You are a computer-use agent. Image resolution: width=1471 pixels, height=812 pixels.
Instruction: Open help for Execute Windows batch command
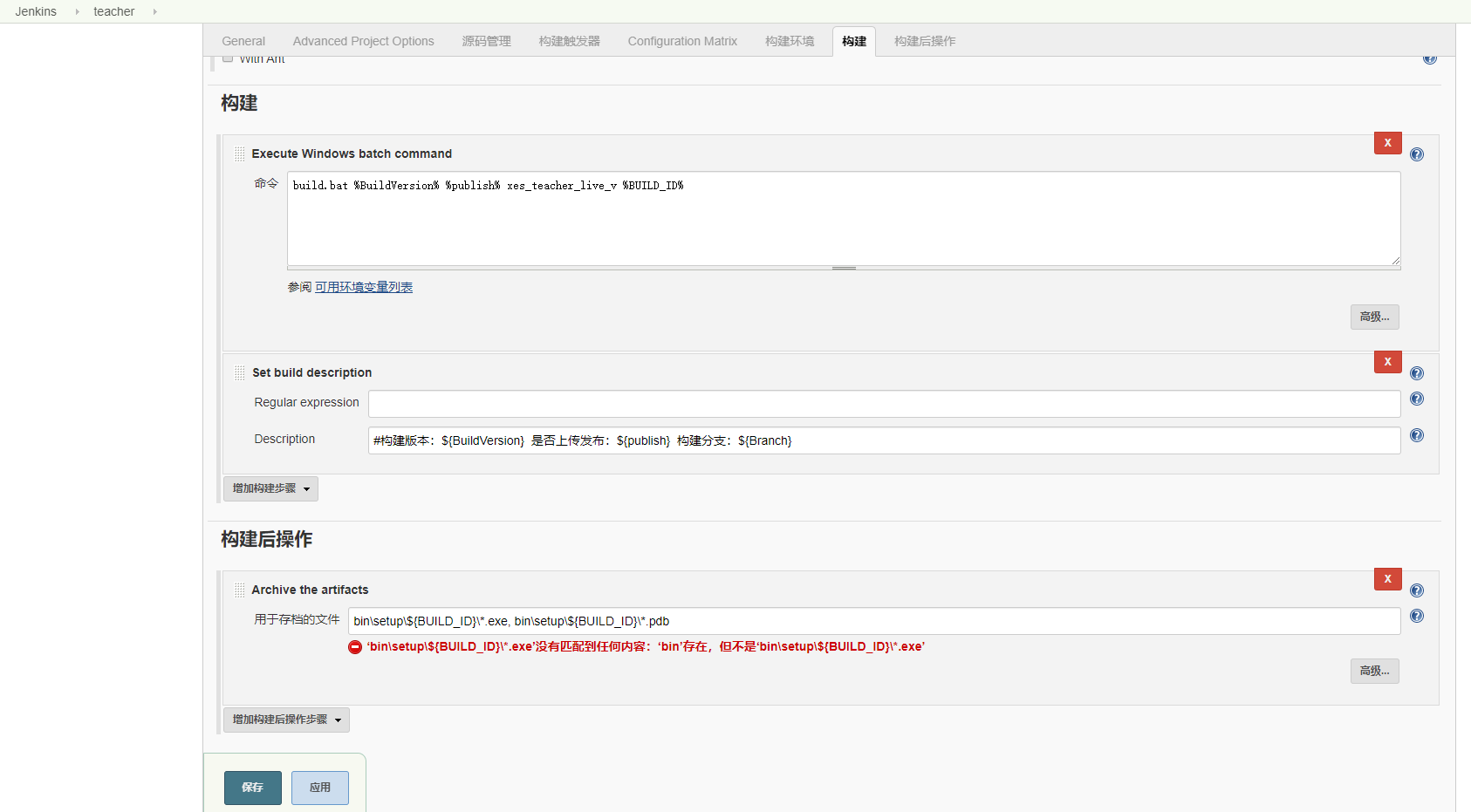coord(1417,154)
